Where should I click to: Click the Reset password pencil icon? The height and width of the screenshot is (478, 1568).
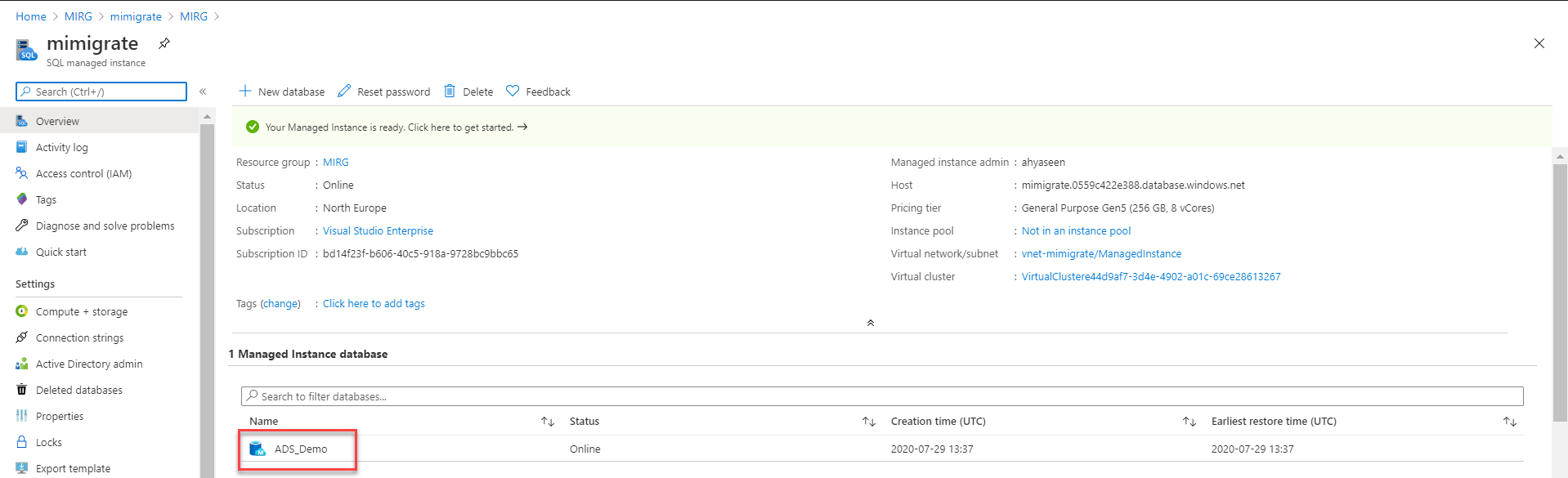point(344,91)
